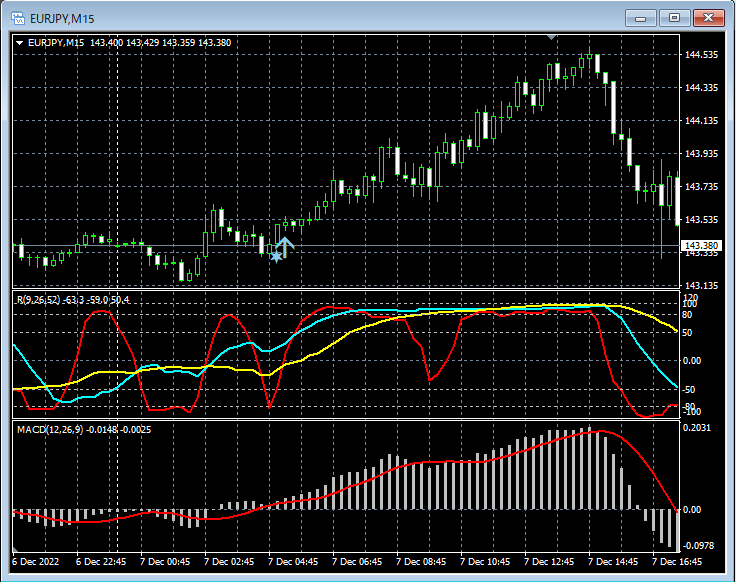Maximize the EURJPY,M15 chart window

coord(675,17)
